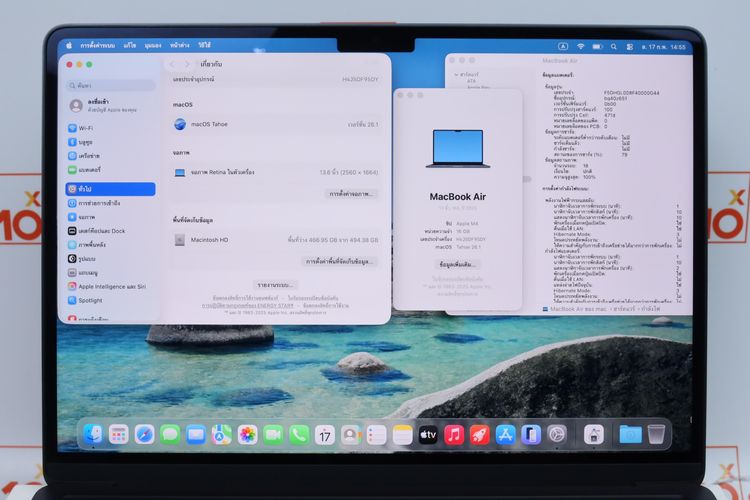Open App Store from the Dock
Viewport: 750px width, 500px height.
pyautogui.click(x=506, y=435)
